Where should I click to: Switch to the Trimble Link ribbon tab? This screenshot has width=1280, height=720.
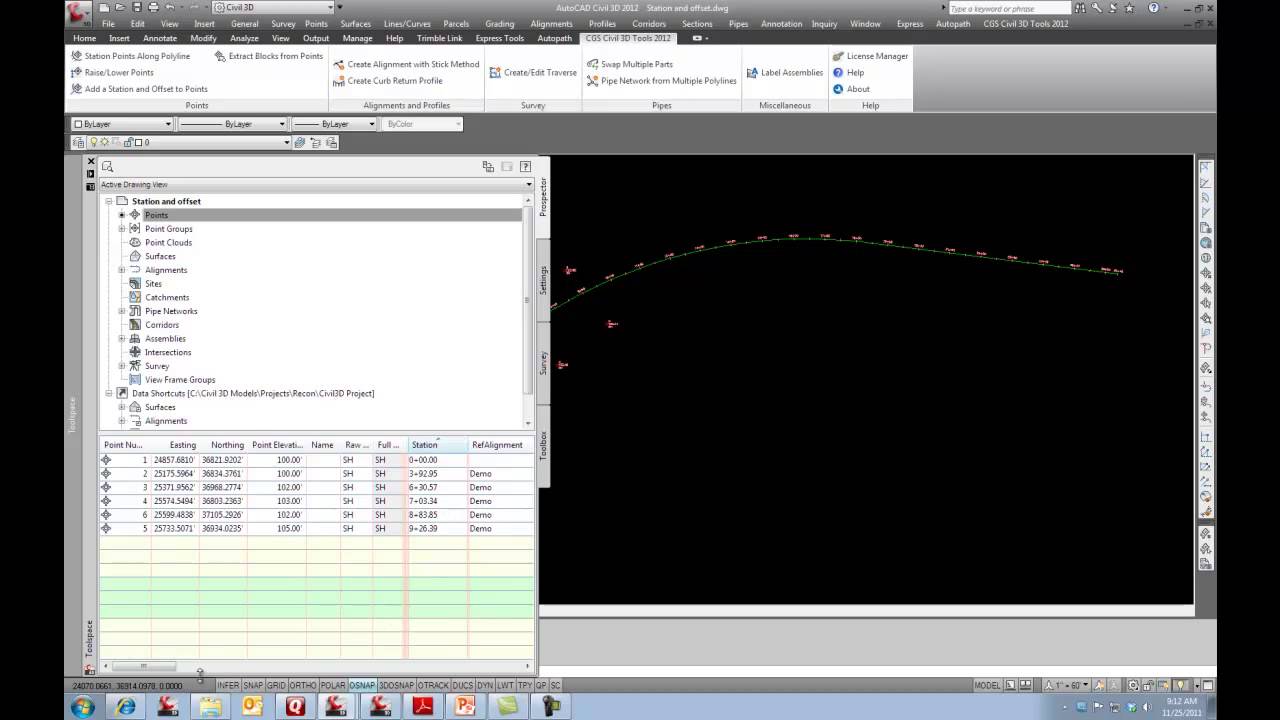tap(439, 38)
